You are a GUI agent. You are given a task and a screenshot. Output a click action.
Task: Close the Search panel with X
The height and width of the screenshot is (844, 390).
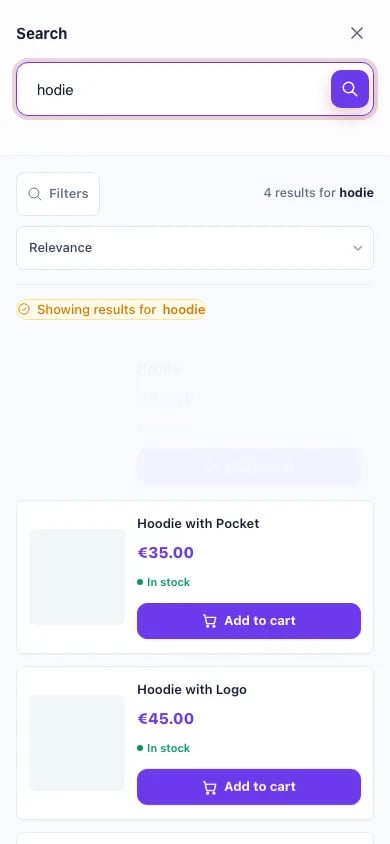(357, 33)
